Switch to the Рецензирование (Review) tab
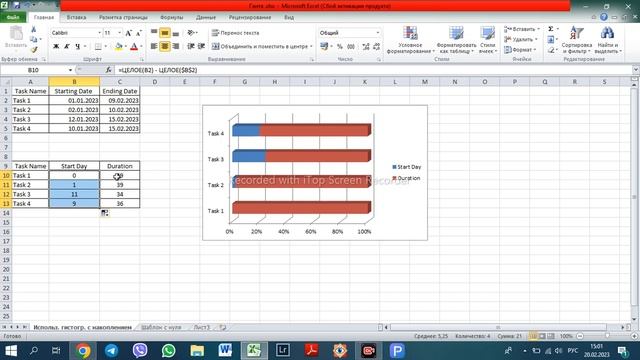Screen dimensions: 640x360 pos(250,17)
